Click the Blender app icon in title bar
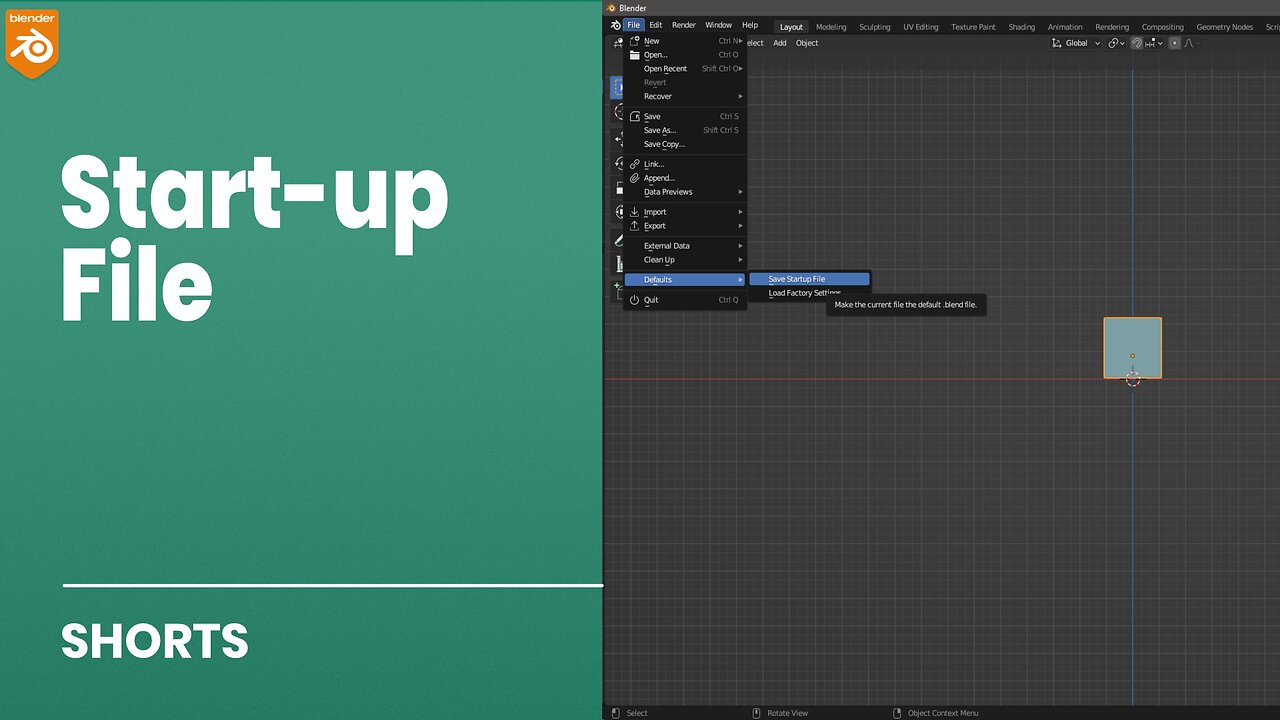Image resolution: width=1280 pixels, height=720 pixels. [x=611, y=8]
